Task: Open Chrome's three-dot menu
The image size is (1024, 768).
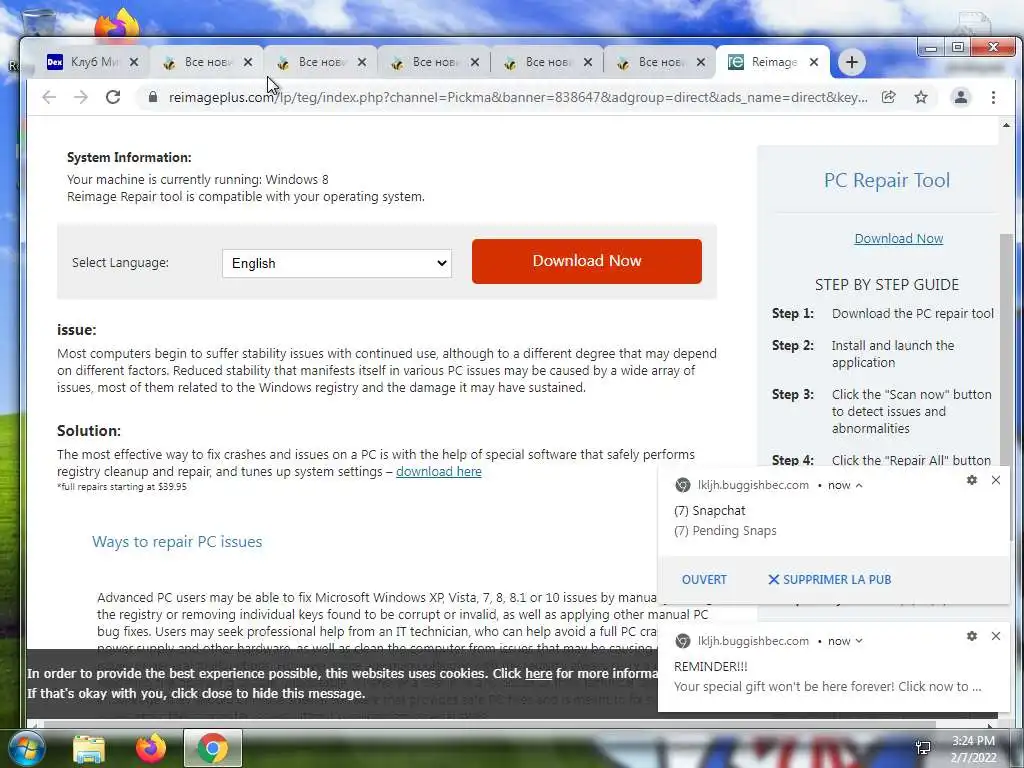Action: 993,97
